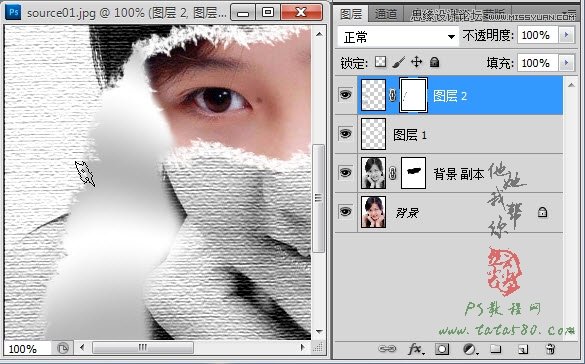The image size is (585, 364).
Task: Create a new layer icon
Action: tap(523, 349)
